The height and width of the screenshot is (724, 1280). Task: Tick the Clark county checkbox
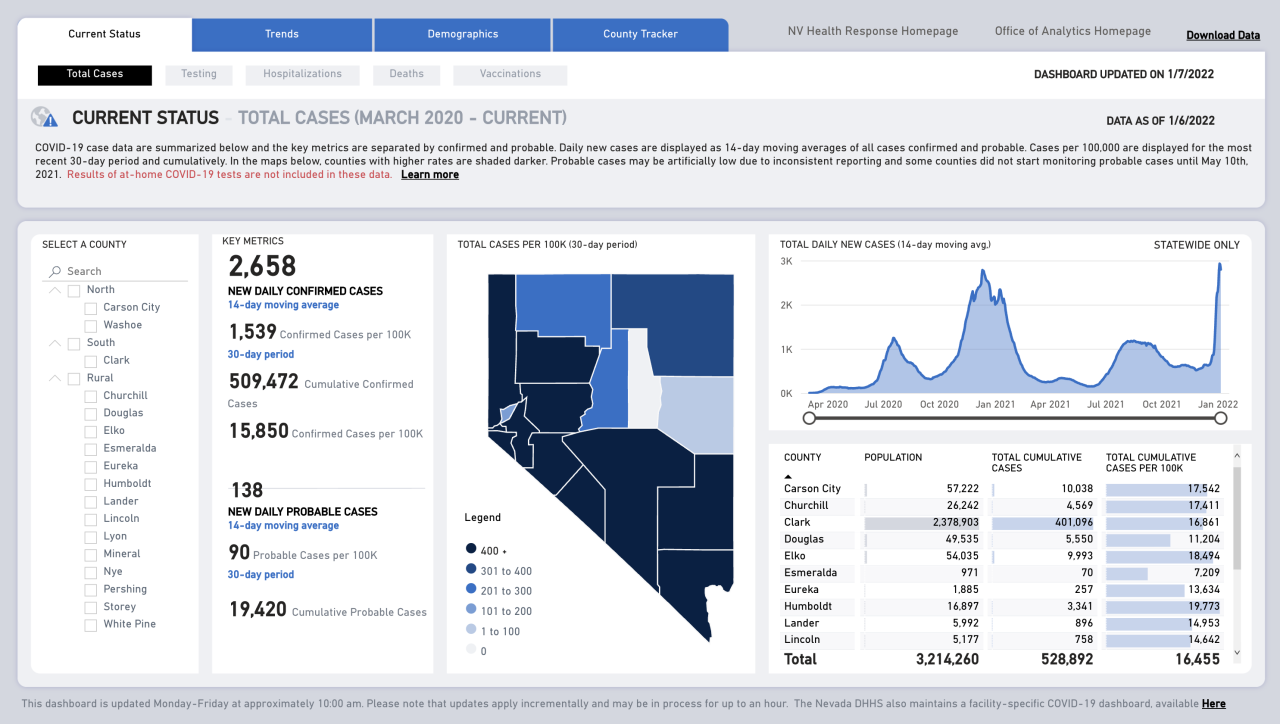[91, 361]
